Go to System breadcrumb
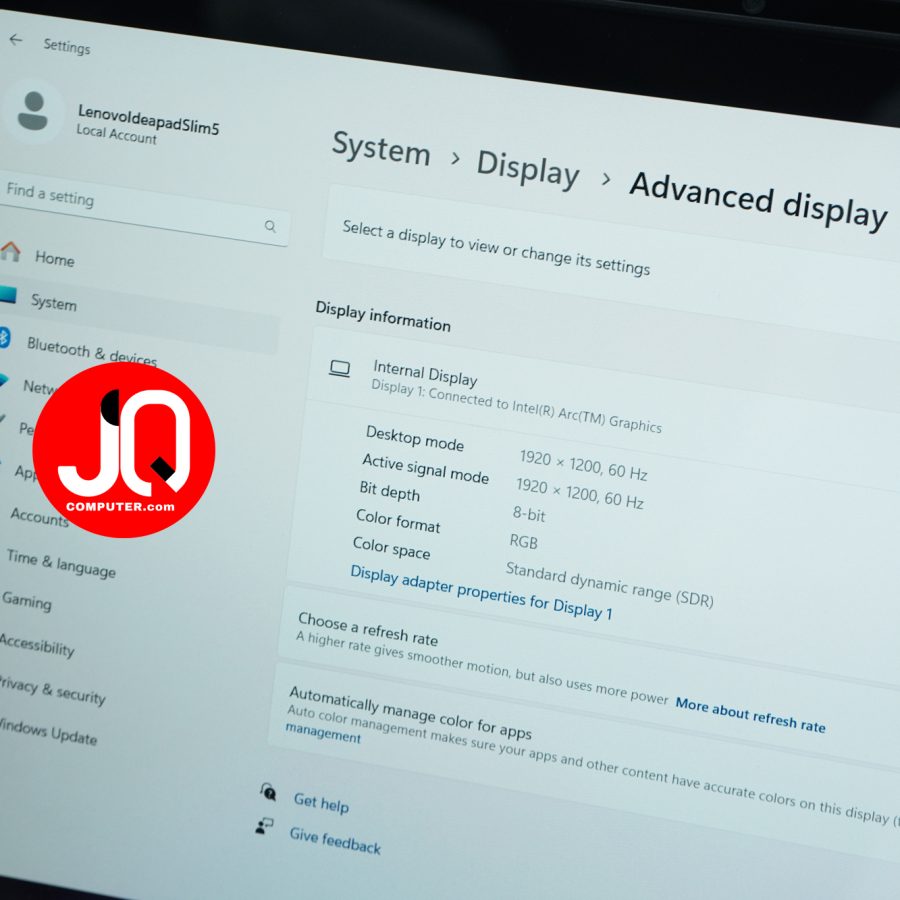The image size is (900, 900). click(381, 149)
